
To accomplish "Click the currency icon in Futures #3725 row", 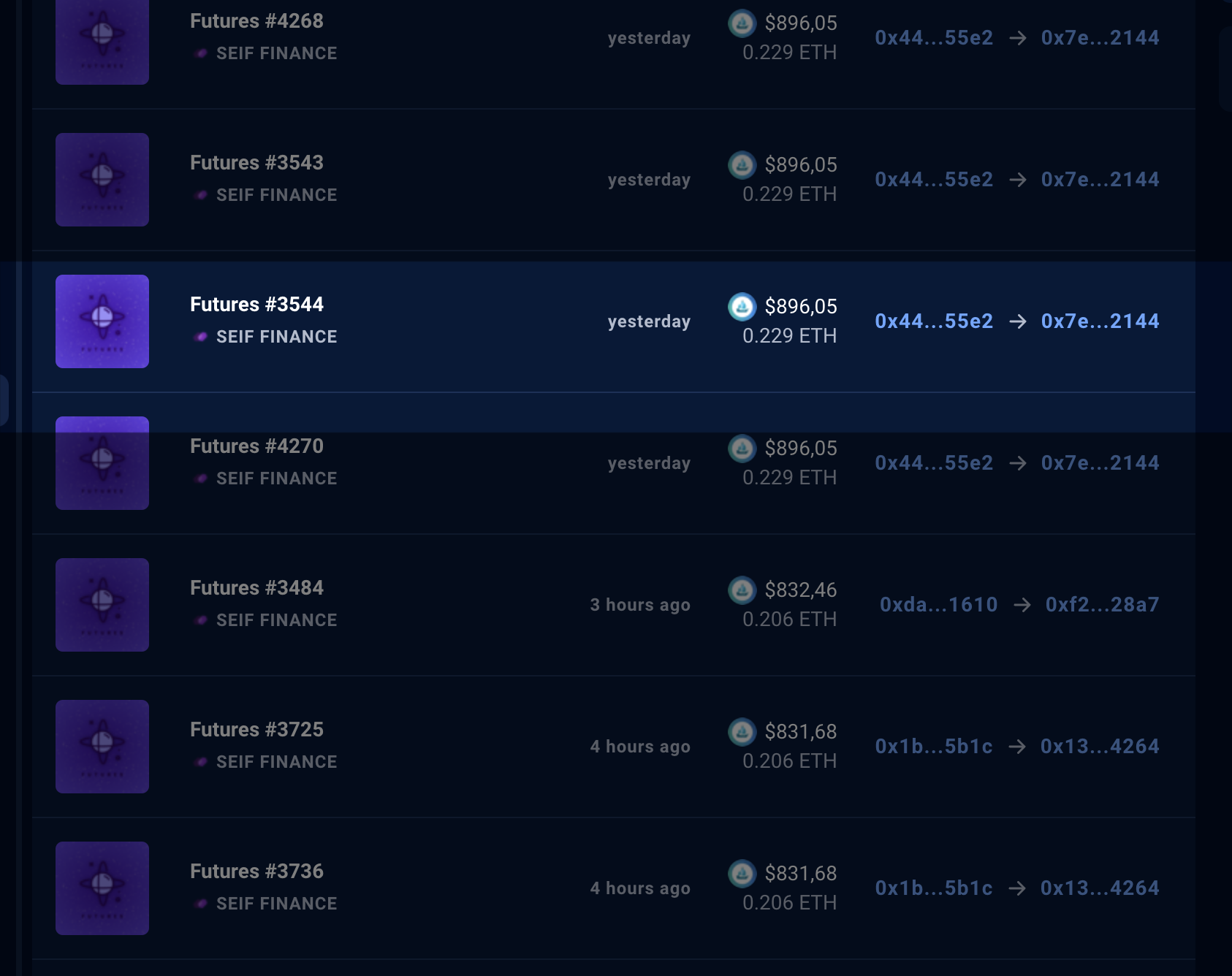I will point(742,732).
